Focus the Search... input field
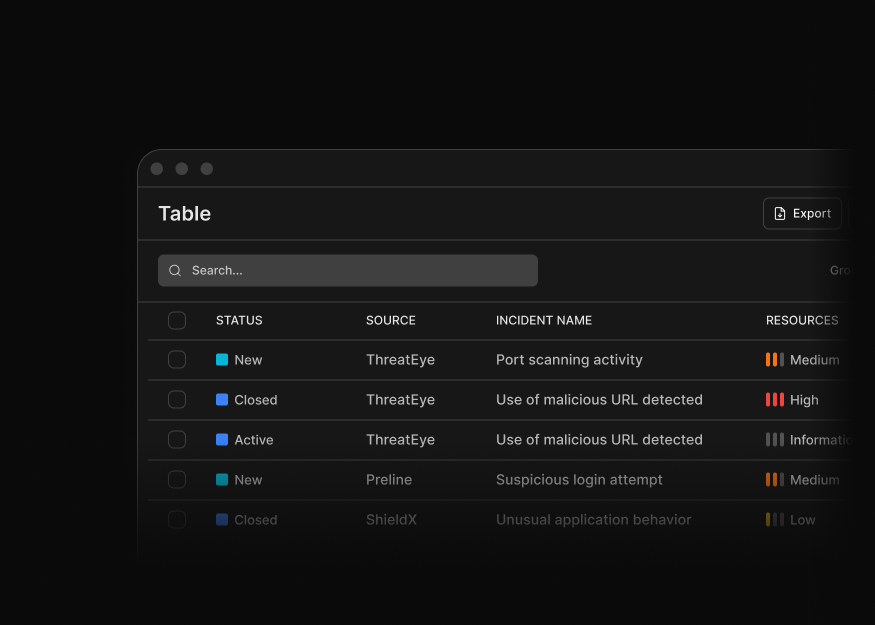 pos(348,271)
